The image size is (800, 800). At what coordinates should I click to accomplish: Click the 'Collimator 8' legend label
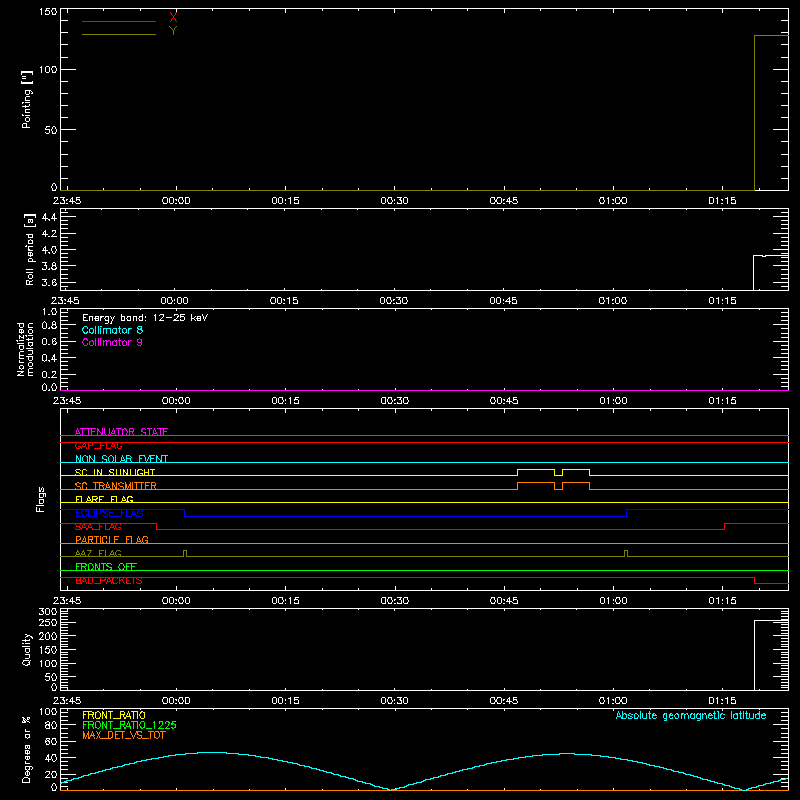point(112,330)
